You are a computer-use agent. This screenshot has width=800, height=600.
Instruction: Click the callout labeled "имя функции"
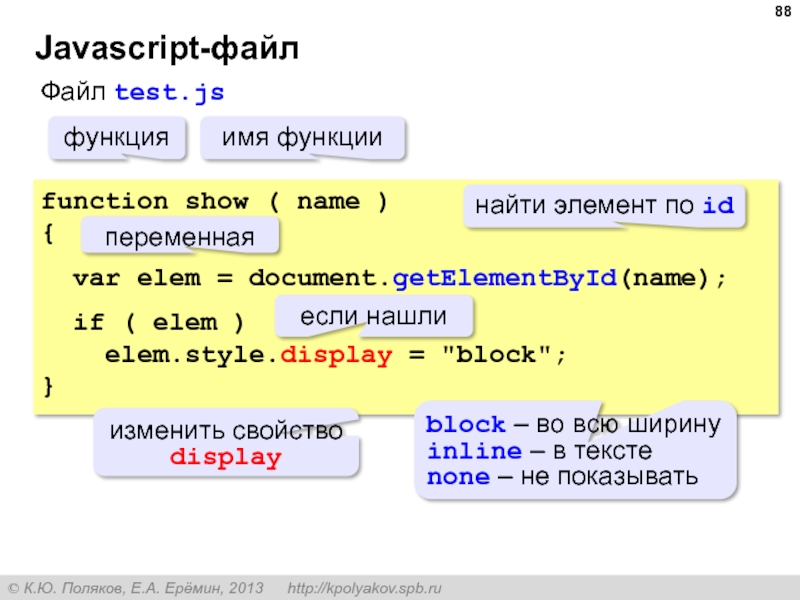(303, 138)
